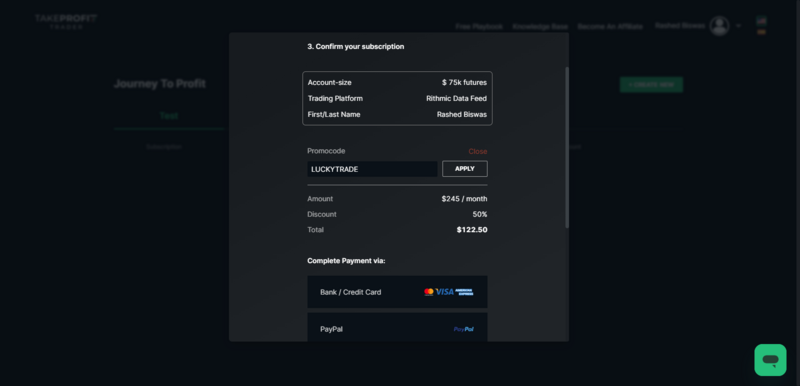
Task: Click the user avatar icon
Action: pyautogui.click(x=719, y=26)
